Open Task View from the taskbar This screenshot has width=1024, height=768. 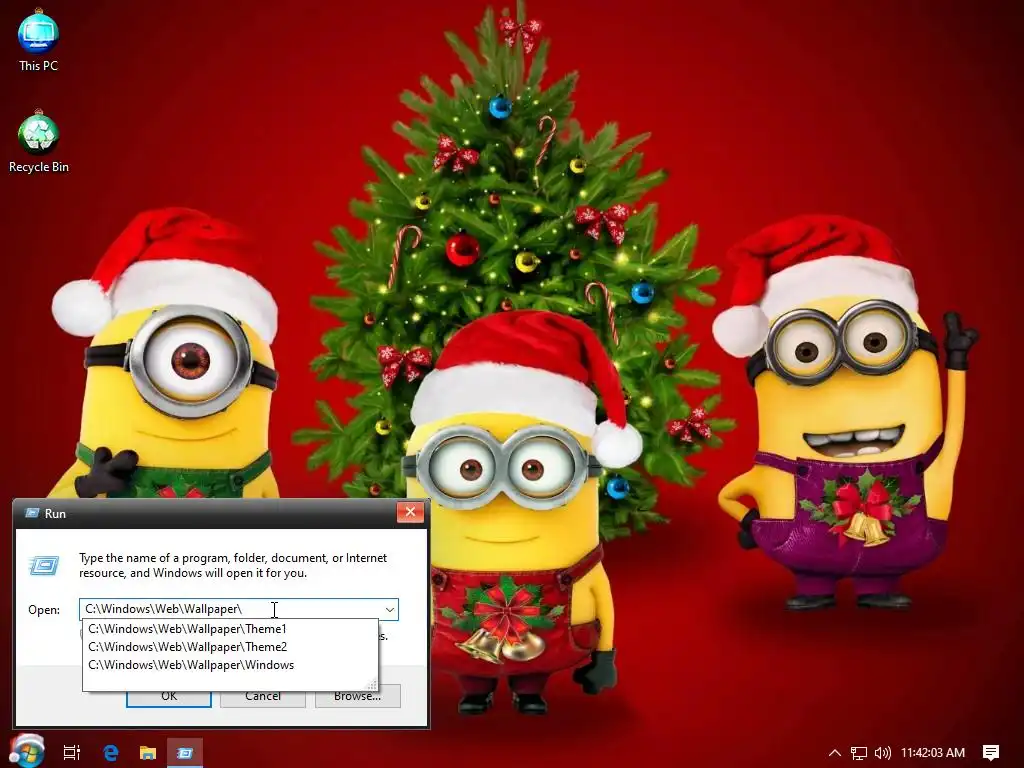pos(71,752)
